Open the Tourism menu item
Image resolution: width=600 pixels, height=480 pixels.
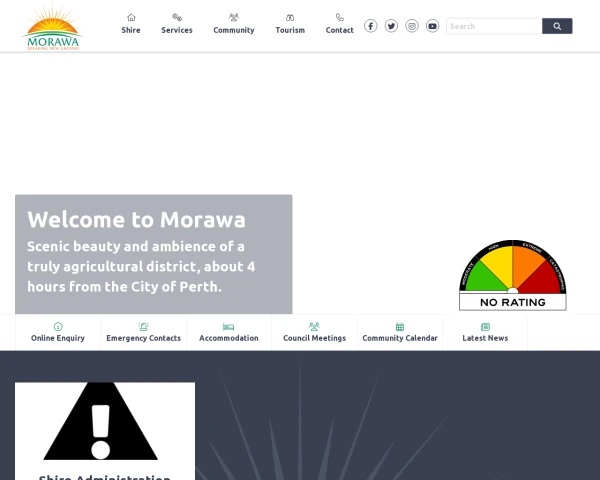(x=290, y=24)
